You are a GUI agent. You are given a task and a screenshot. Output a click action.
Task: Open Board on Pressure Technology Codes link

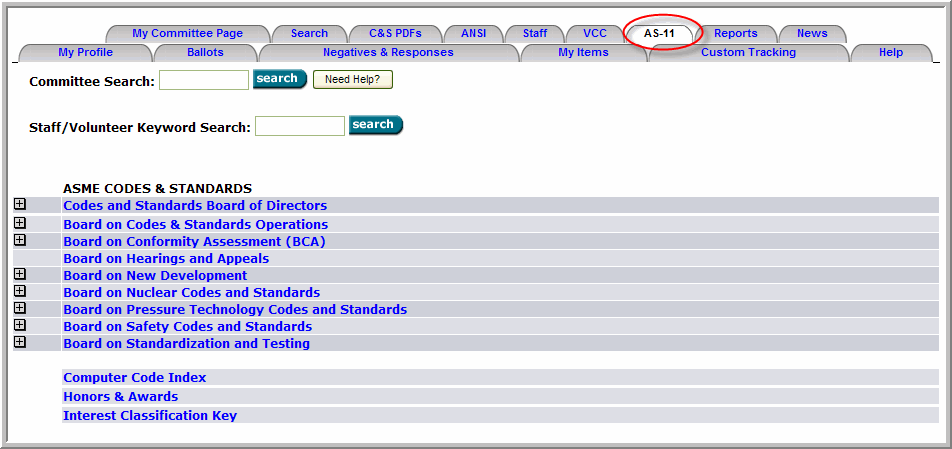pyautogui.click(x=236, y=309)
